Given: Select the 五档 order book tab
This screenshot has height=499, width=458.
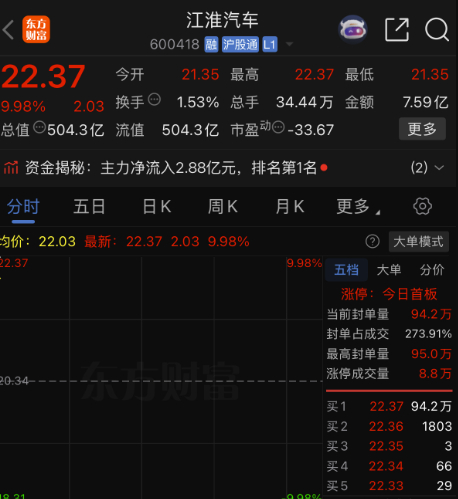Looking at the screenshot, I should pos(347,270).
